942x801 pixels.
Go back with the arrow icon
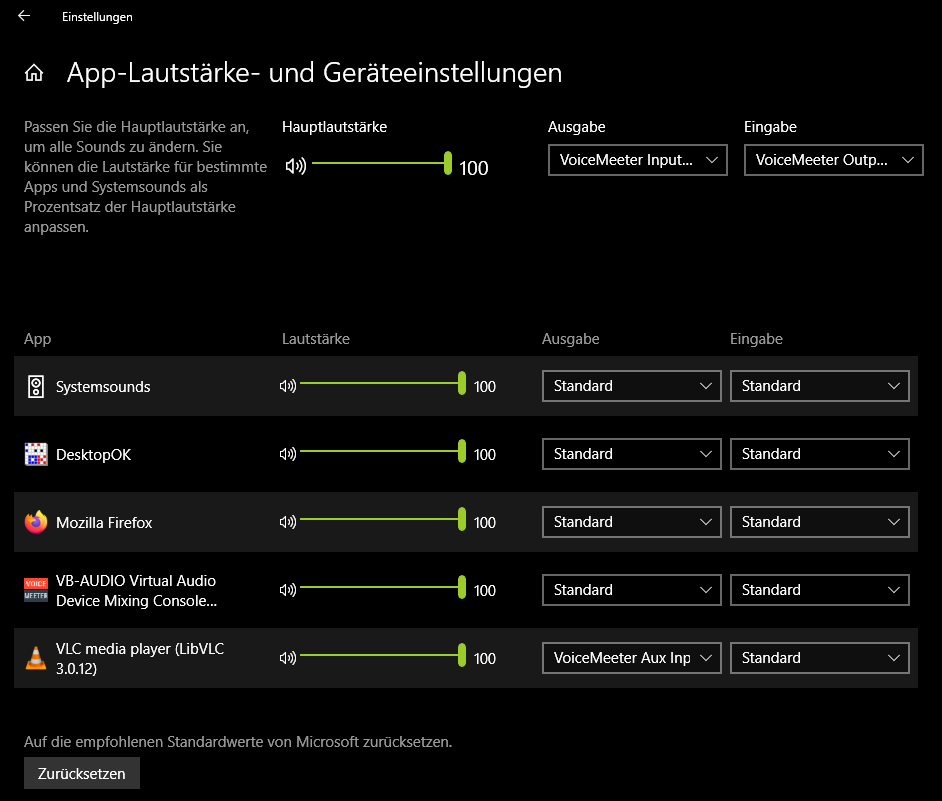(24, 16)
